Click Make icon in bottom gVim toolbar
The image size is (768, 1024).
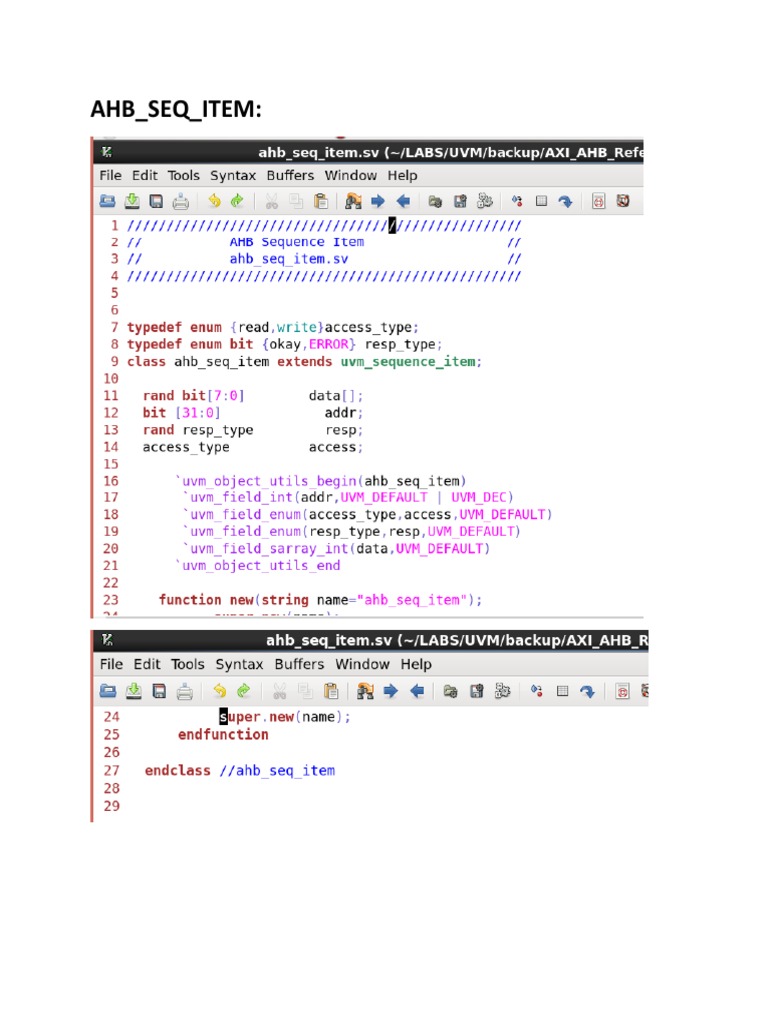point(536,691)
